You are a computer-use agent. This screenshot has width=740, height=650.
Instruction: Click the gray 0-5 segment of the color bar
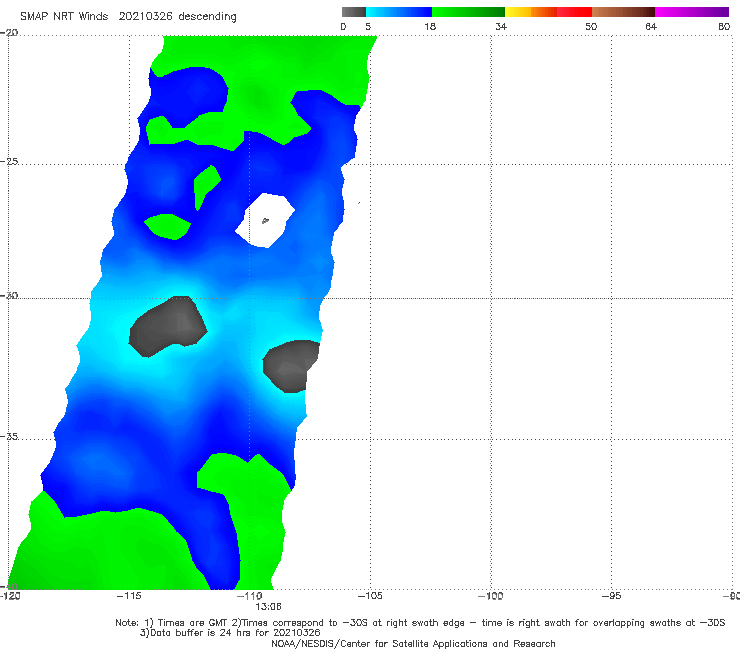[353, 12]
